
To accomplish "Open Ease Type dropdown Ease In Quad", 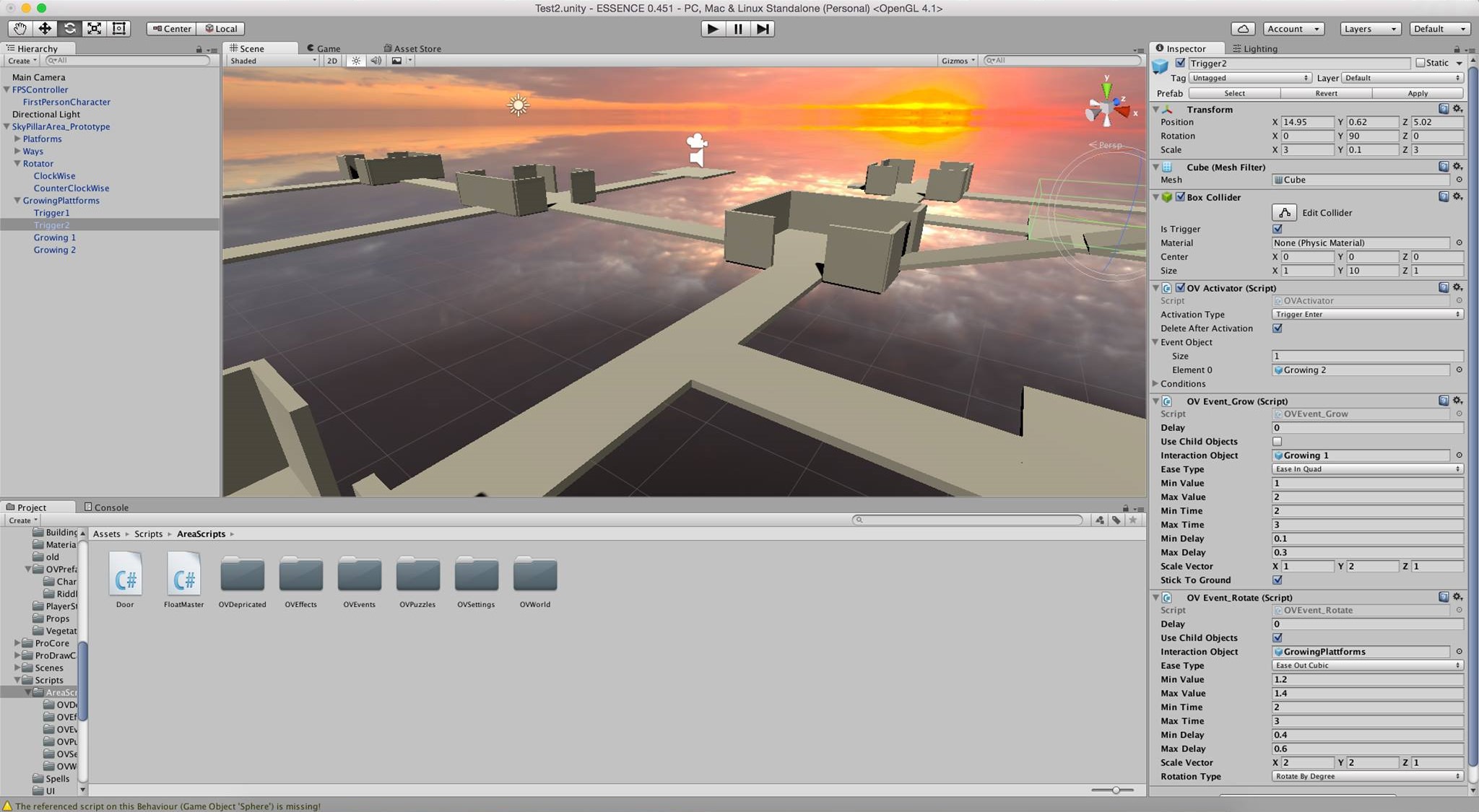I will tap(1367, 469).
